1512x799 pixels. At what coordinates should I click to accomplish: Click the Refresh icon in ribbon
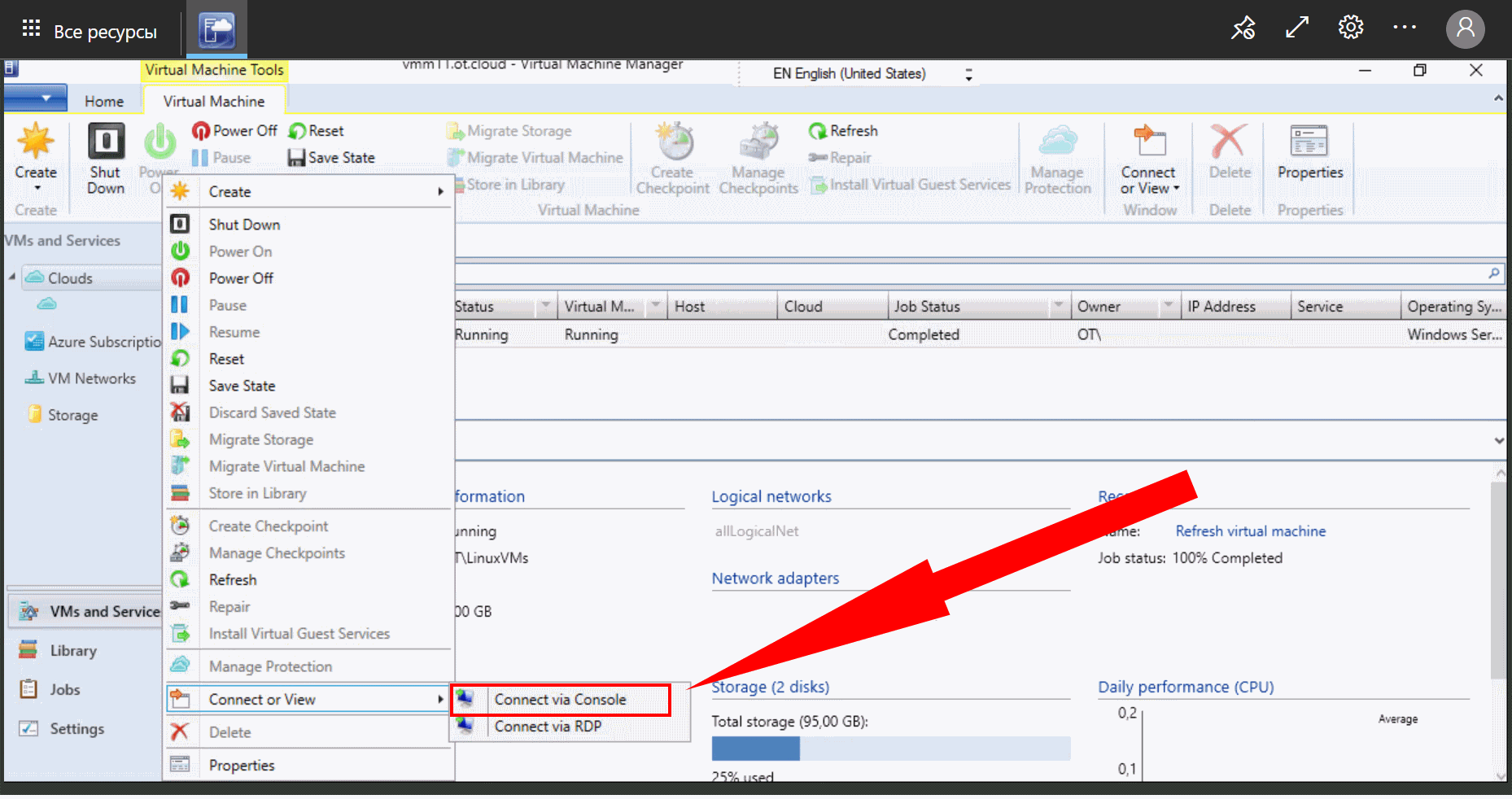(x=843, y=131)
